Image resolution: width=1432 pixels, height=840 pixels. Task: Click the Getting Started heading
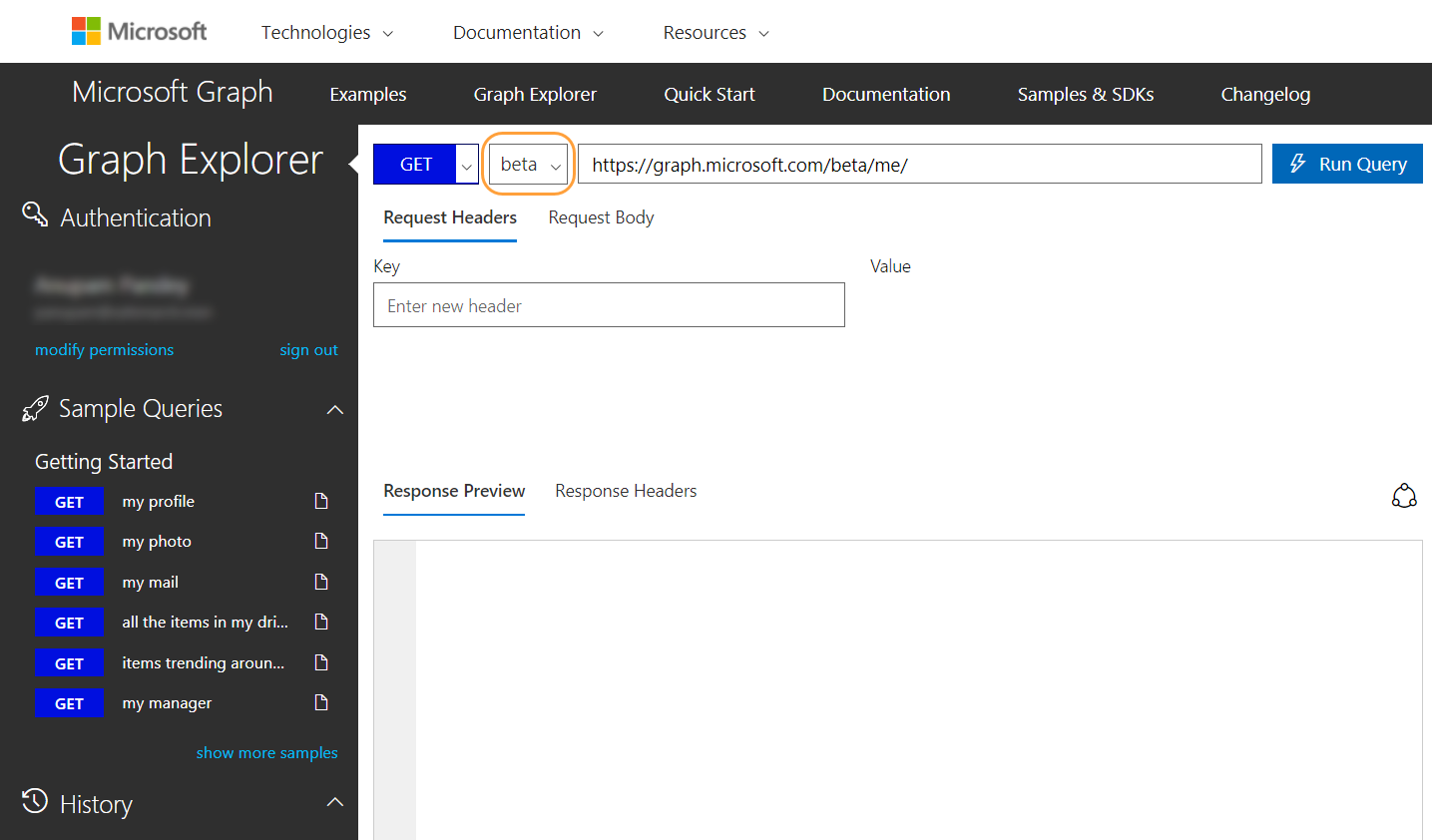(x=104, y=462)
